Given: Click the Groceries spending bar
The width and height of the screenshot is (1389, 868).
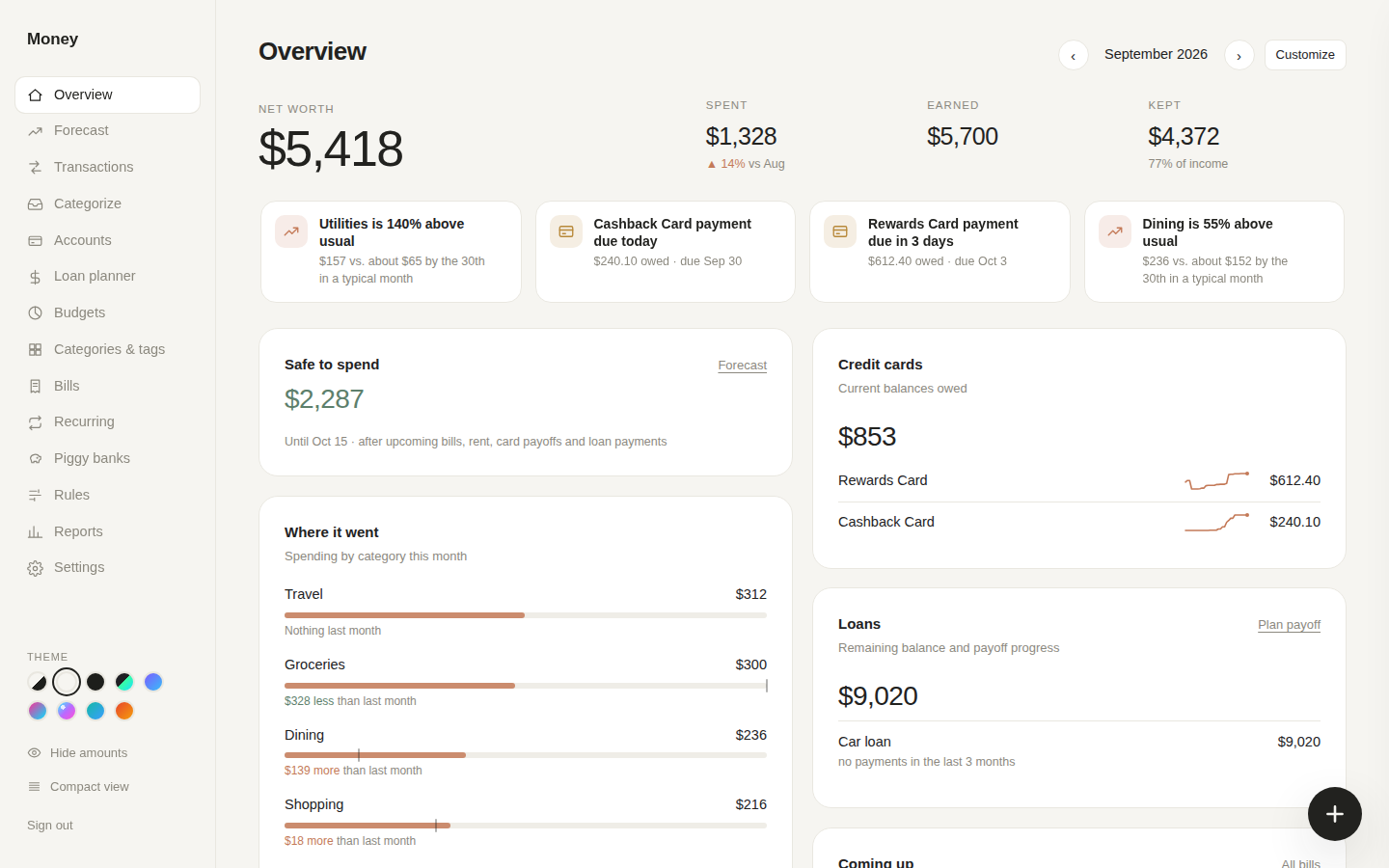Looking at the screenshot, I should [x=526, y=686].
